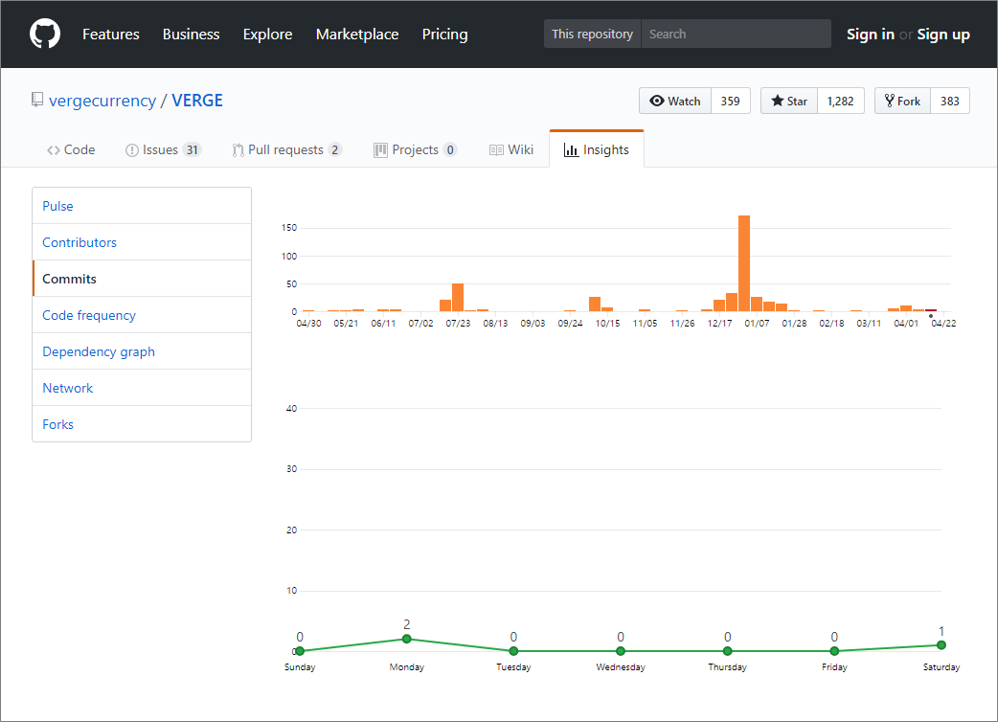Open Marketplace in the top navigation
Screen dimensions: 998x722
click(357, 34)
